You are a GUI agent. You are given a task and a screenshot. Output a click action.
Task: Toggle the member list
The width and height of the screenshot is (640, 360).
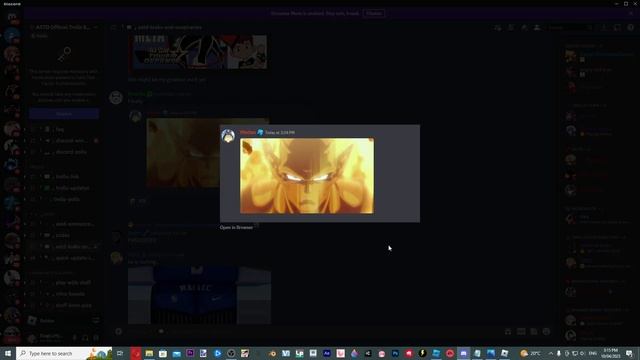537,27
